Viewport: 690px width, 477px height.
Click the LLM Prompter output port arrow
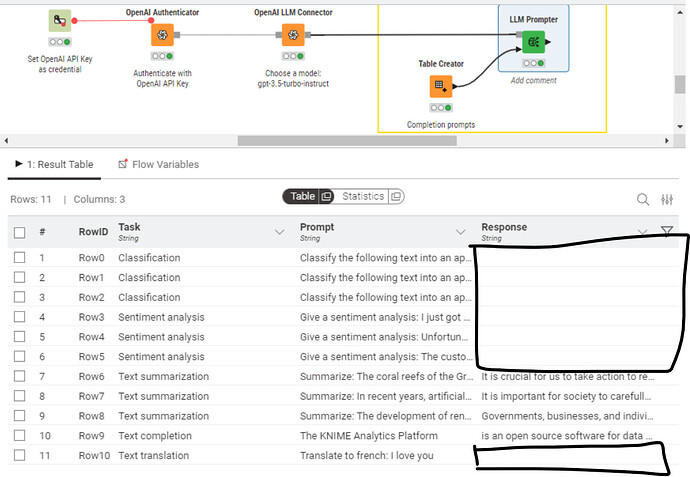click(x=548, y=42)
